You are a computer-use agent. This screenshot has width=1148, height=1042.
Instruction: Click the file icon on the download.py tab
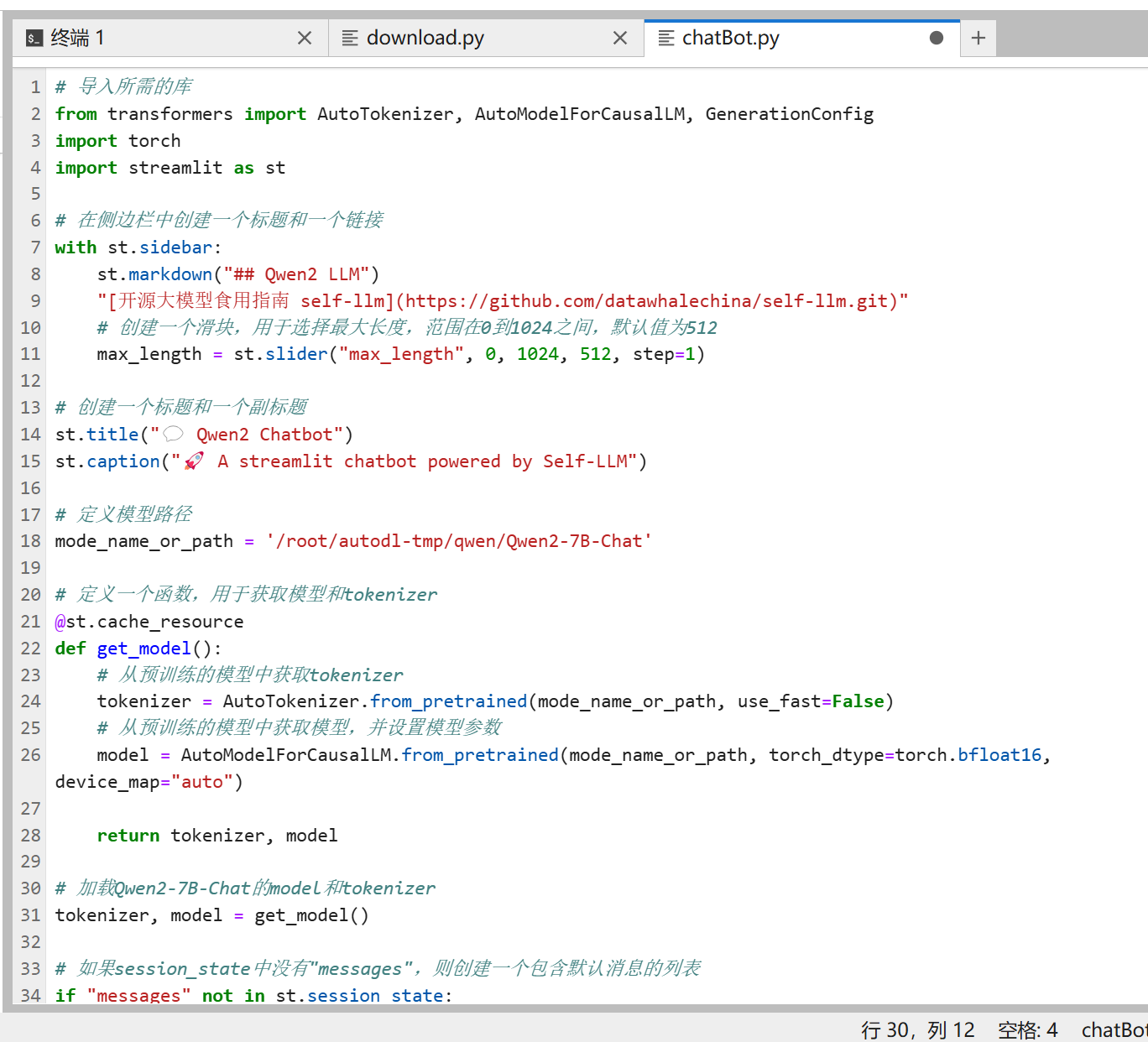350,38
